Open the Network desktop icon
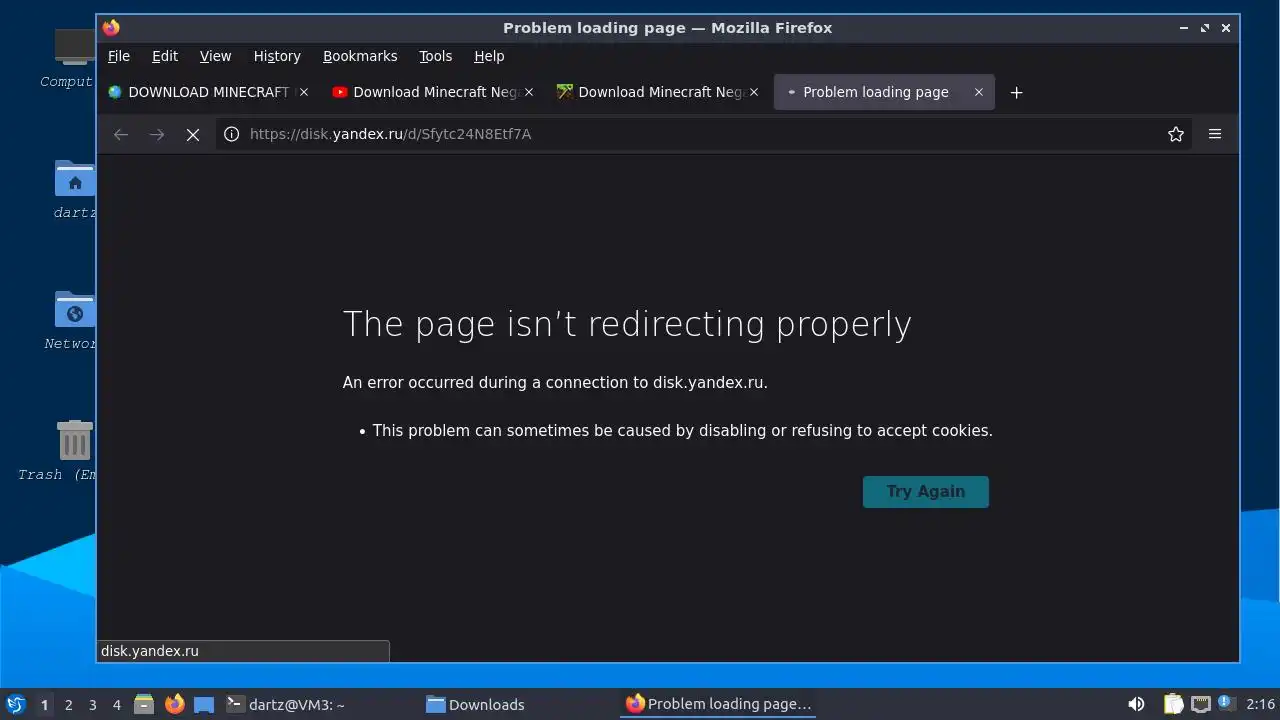The image size is (1280, 720). [x=72, y=320]
